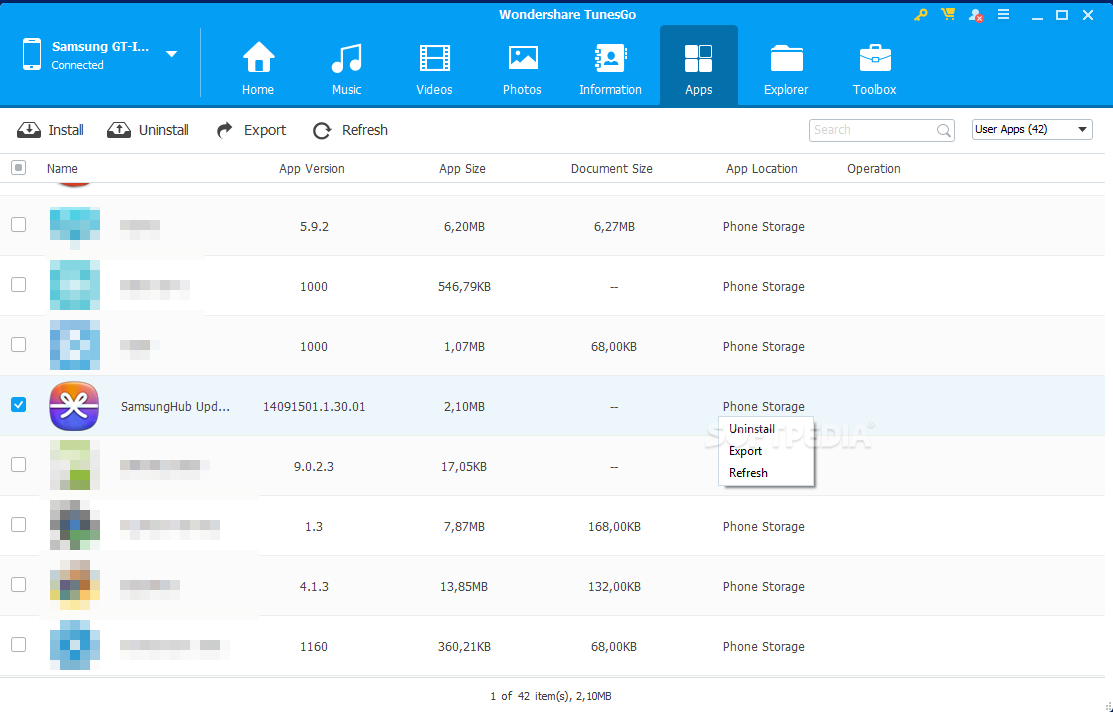Image resolution: width=1113 pixels, height=712 pixels.
Task: Click the 13,85MB app size cell
Action: [x=464, y=587]
